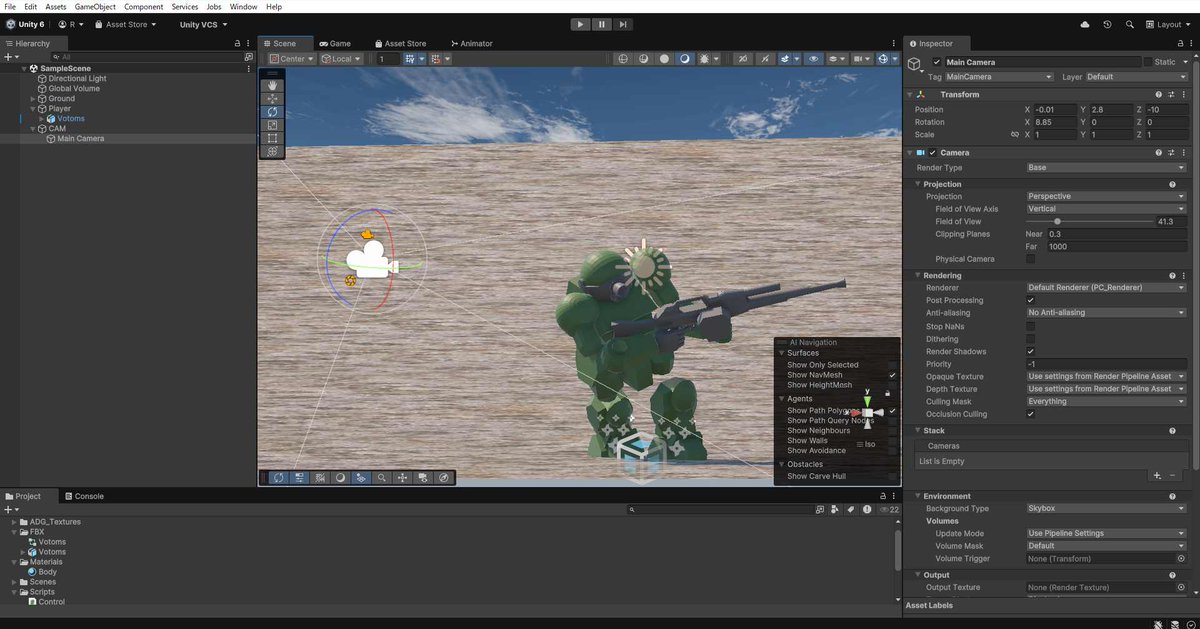Click the Pause button
Image resolution: width=1200 pixels, height=629 pixels.
click(x=602, y=24)
